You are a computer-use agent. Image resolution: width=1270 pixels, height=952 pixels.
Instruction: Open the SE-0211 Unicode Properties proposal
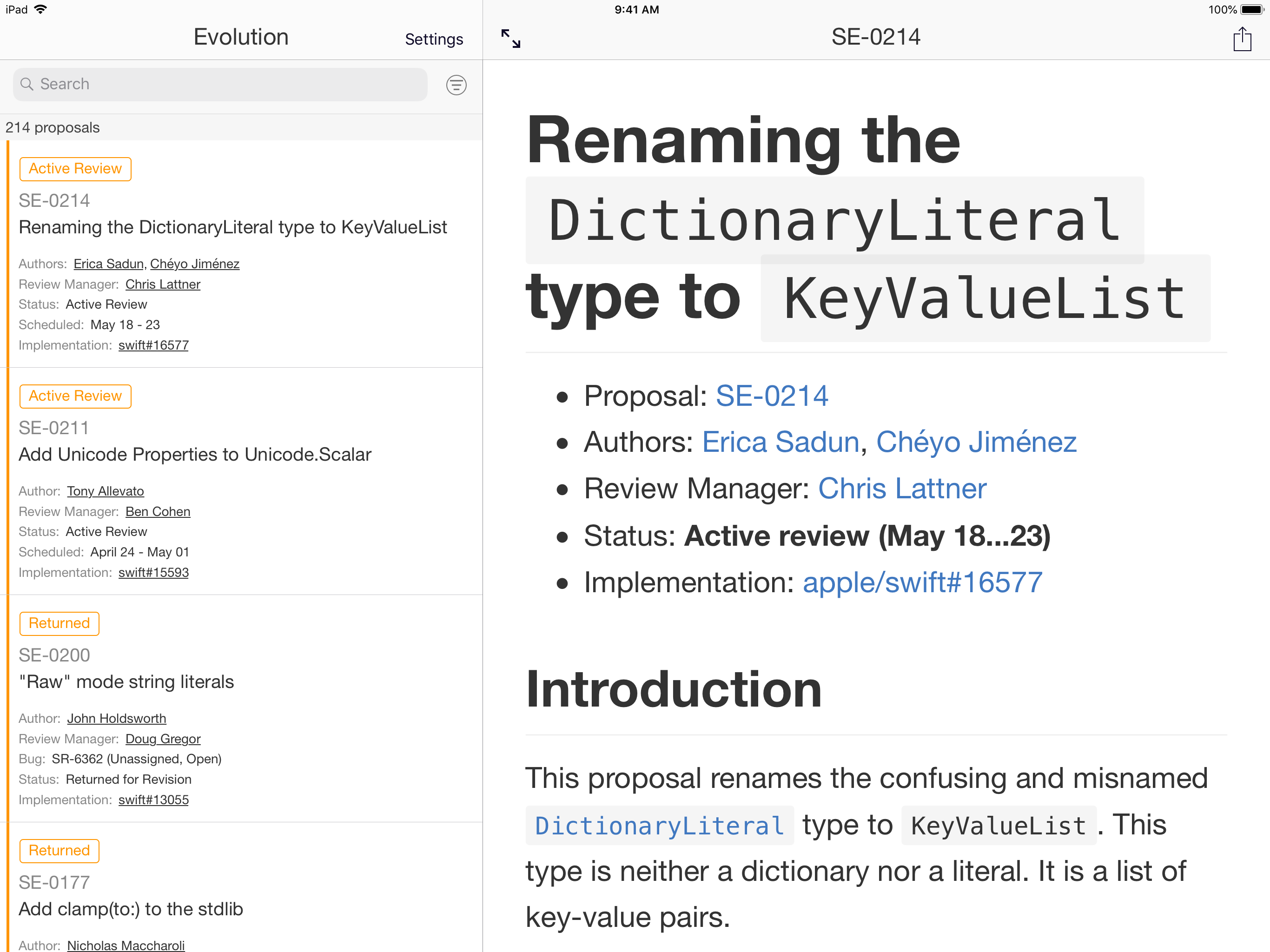click(195, 454)
